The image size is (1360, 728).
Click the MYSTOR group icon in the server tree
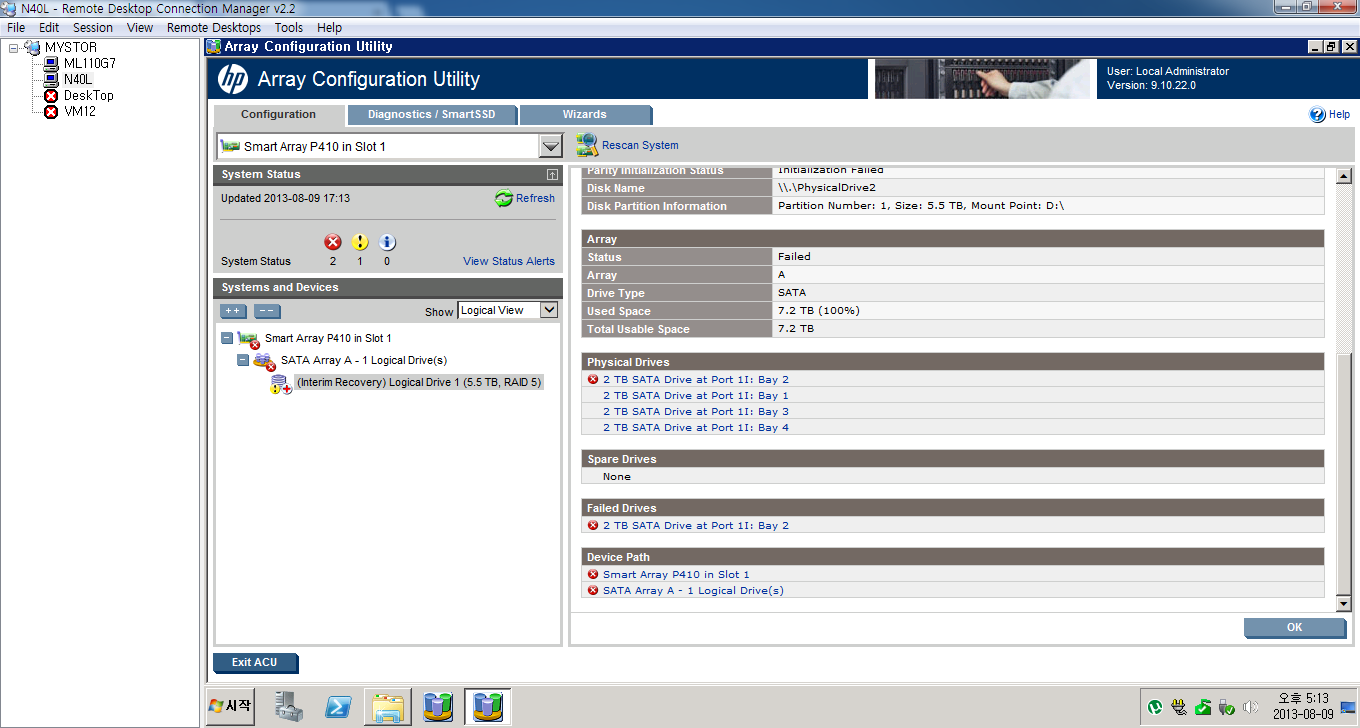coord(32,47)
